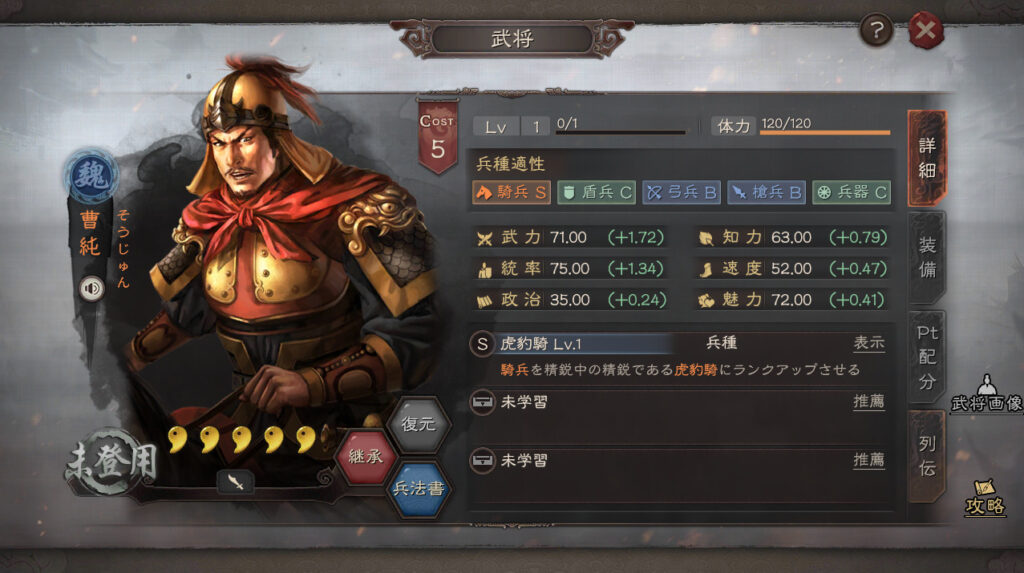Select the 盾兵 C aptitude tag

point(596,192)
